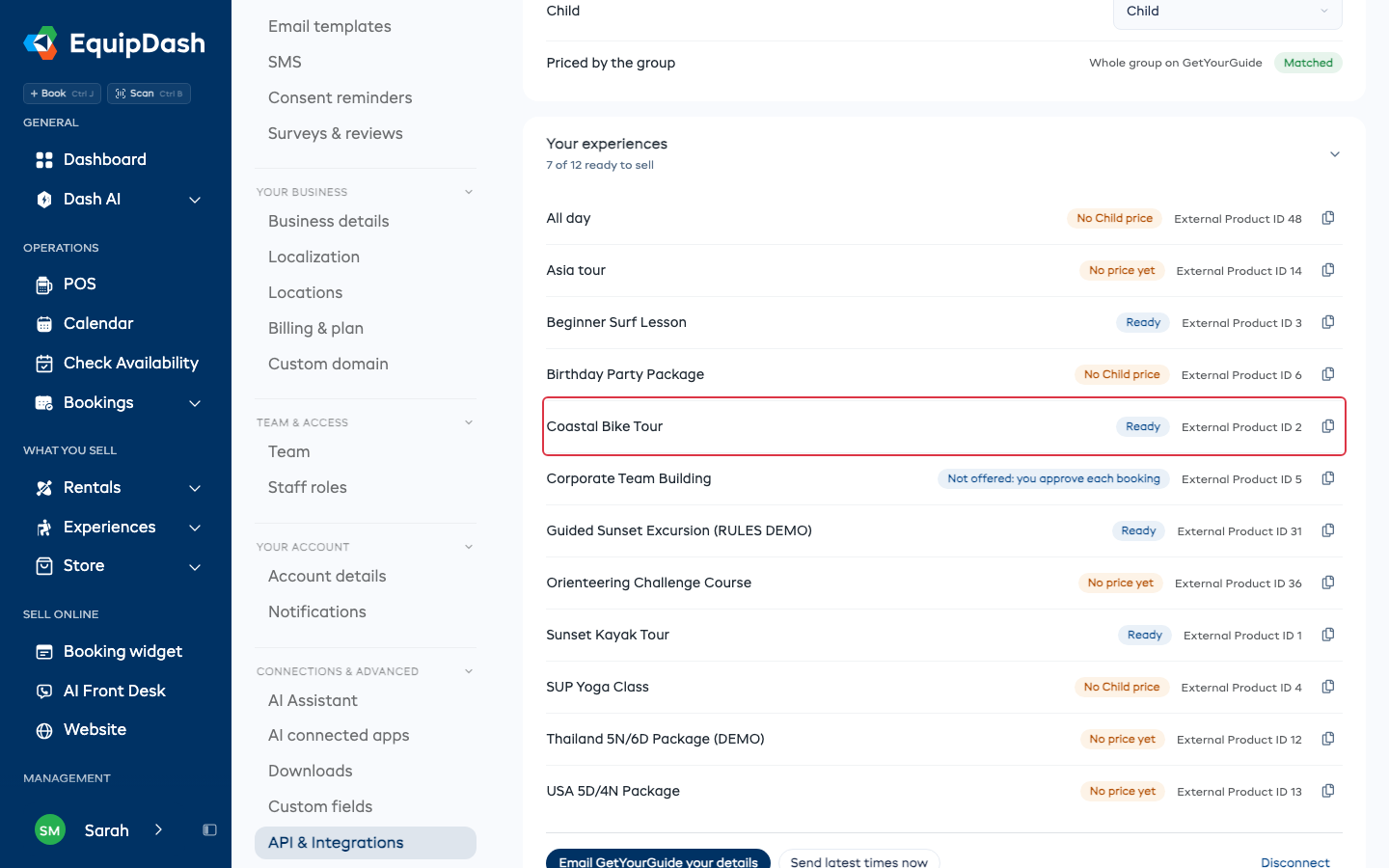Expand the Rentals submenu
The height and width of the screenshot is (868, 1389).
195,488
